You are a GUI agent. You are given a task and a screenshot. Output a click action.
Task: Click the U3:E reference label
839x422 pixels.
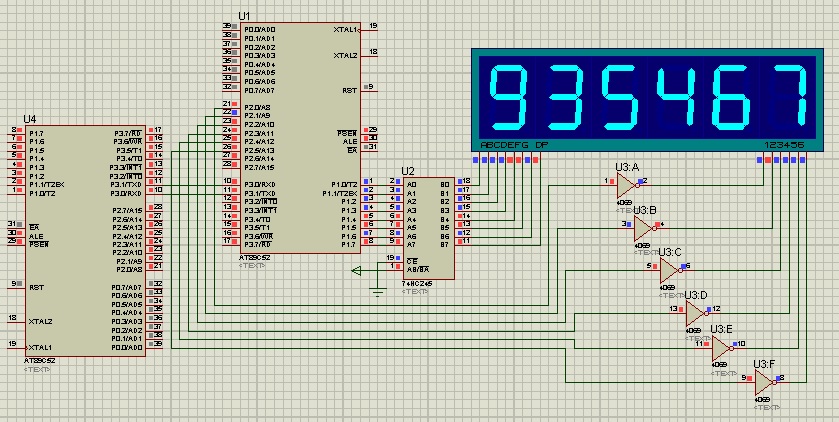coord(721,329)
